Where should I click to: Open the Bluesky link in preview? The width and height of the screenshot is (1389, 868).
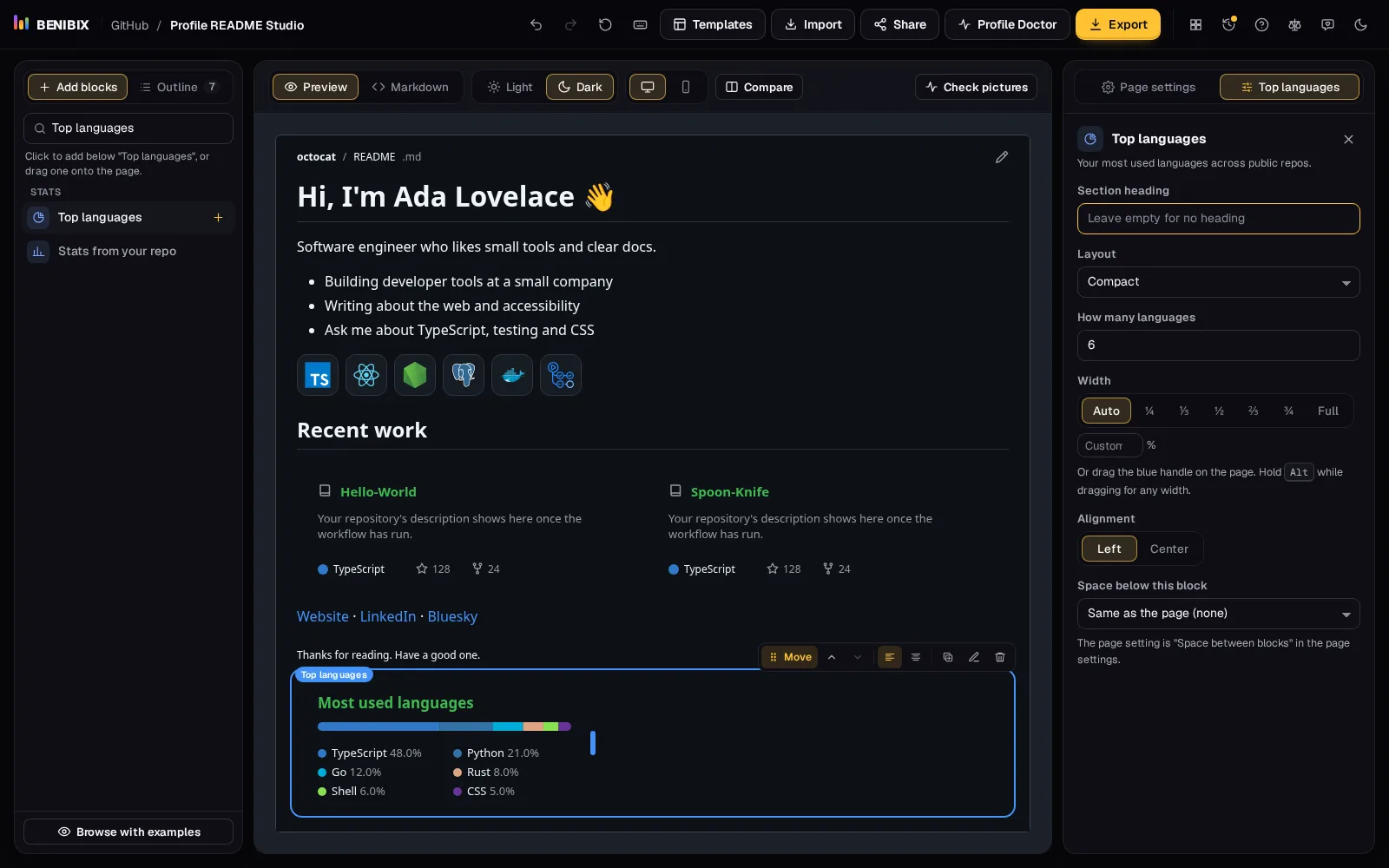pyautogui.click(x=452, y=616)
